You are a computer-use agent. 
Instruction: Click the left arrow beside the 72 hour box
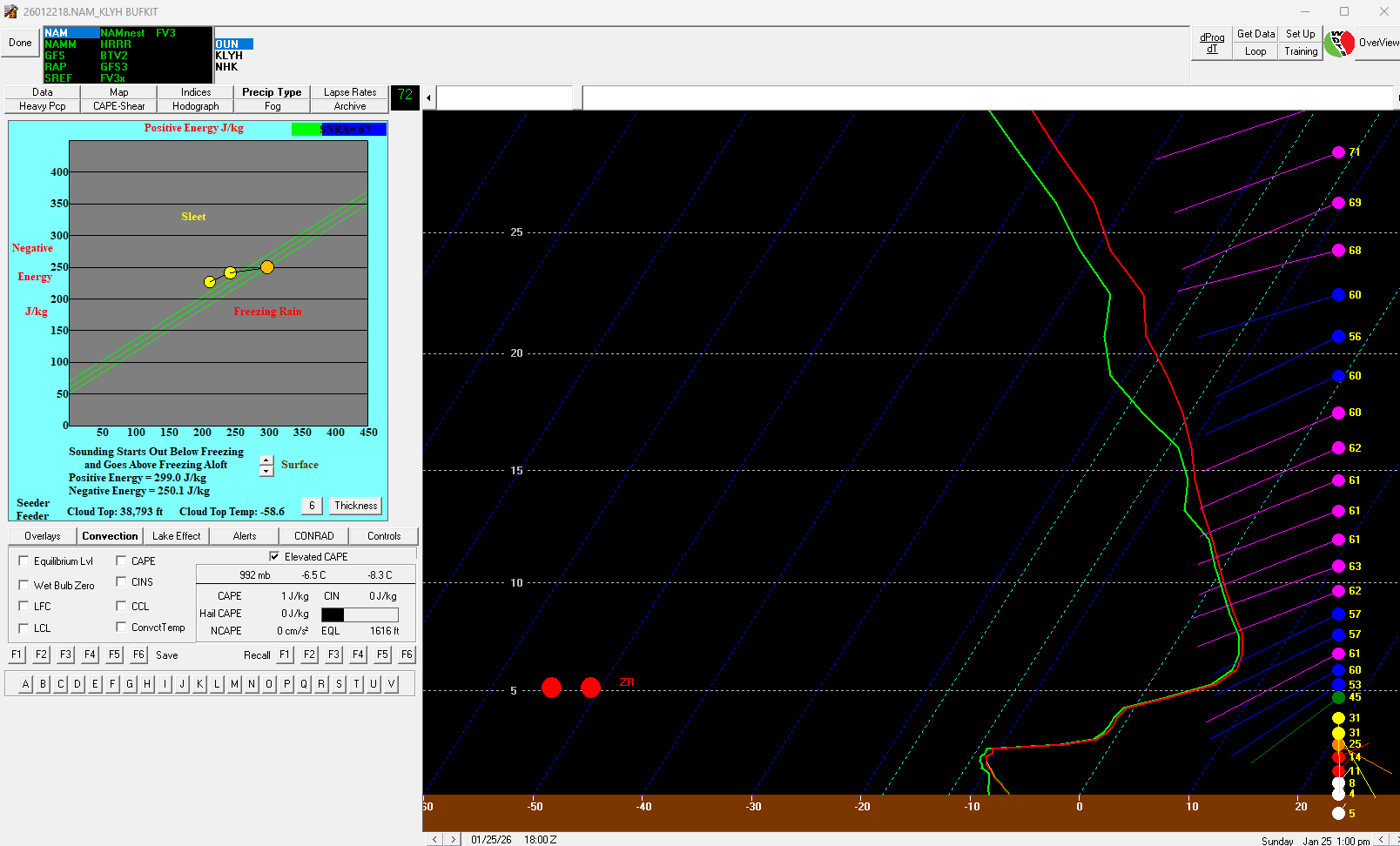click(x=428, y=97)
